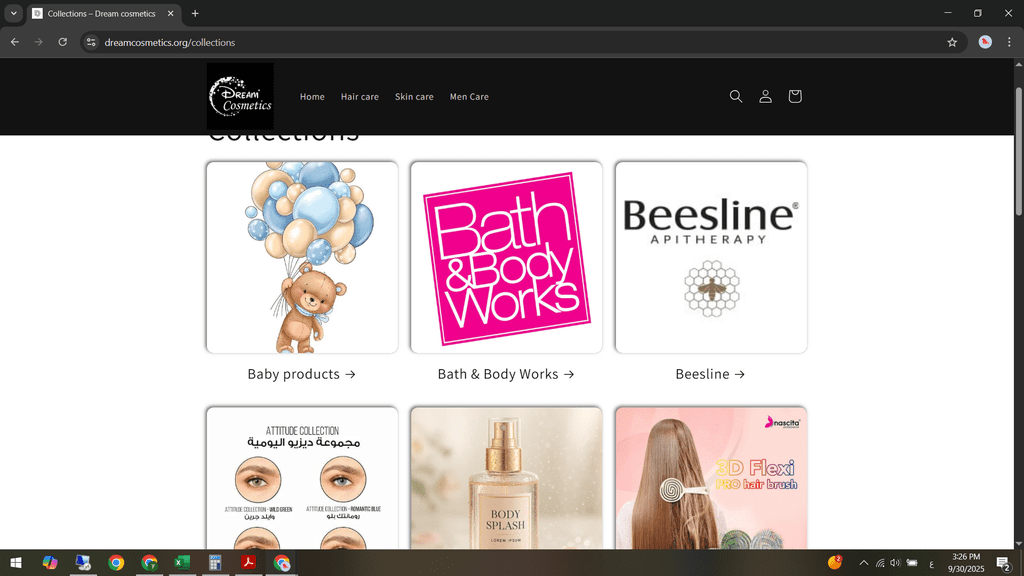This screenshot has width=1024, height=576.
Task: Open Copilot from the taskbar
Action: coord(50,562)
